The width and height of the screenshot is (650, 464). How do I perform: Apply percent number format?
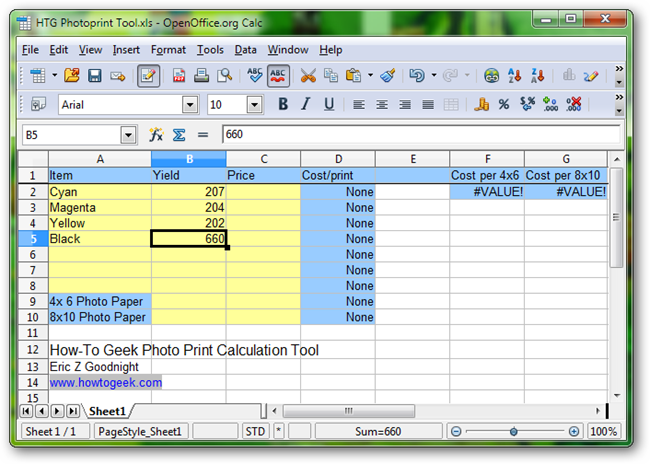tap(504, 104)
